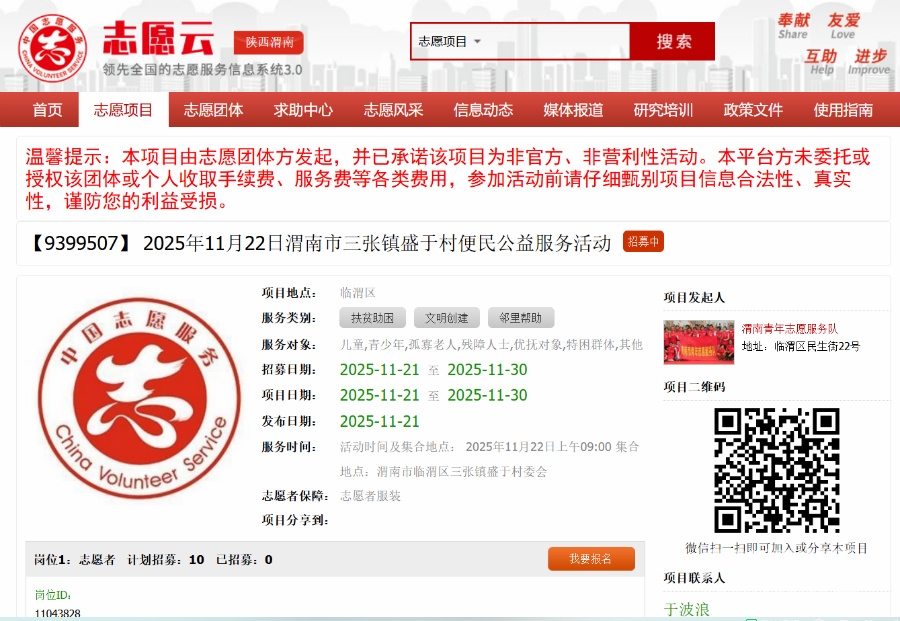This screenshot has height=621, width=900.
Task: Click the 扶贫助困 service category tag
Action: (372, 318)
